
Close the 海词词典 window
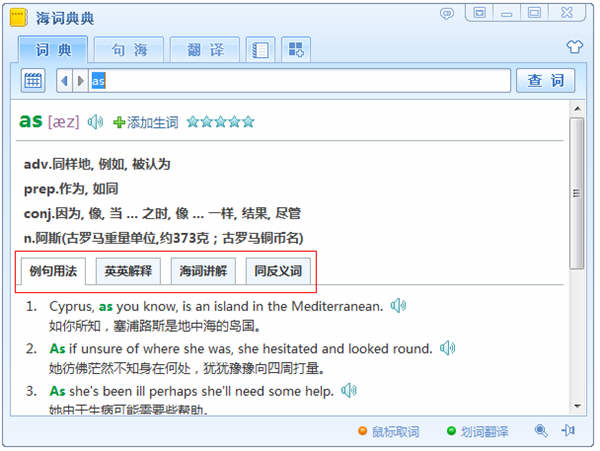click(567, 13)
